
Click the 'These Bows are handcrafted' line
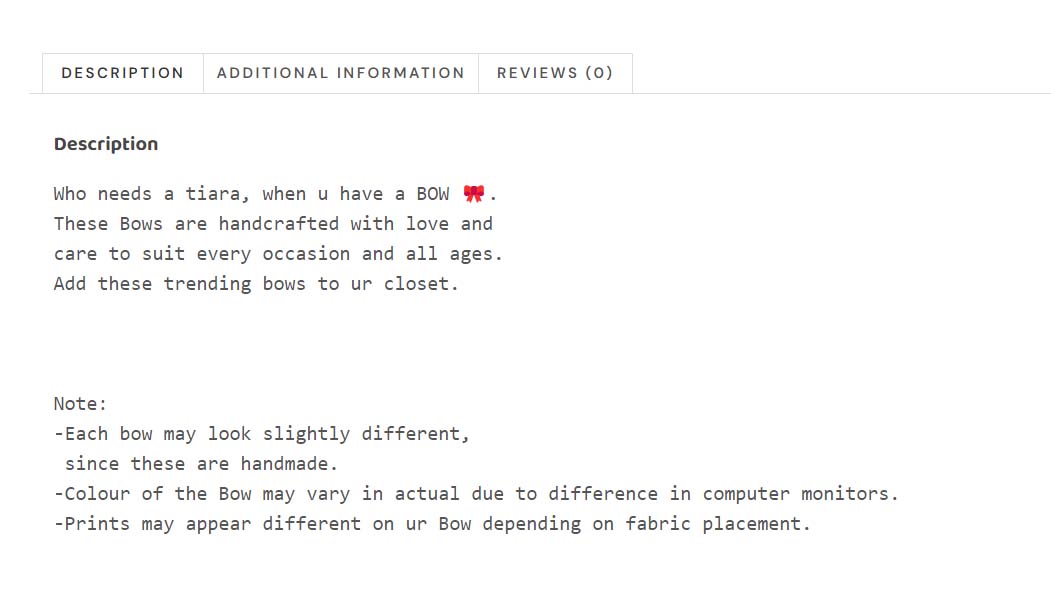[x=273, y=224]
